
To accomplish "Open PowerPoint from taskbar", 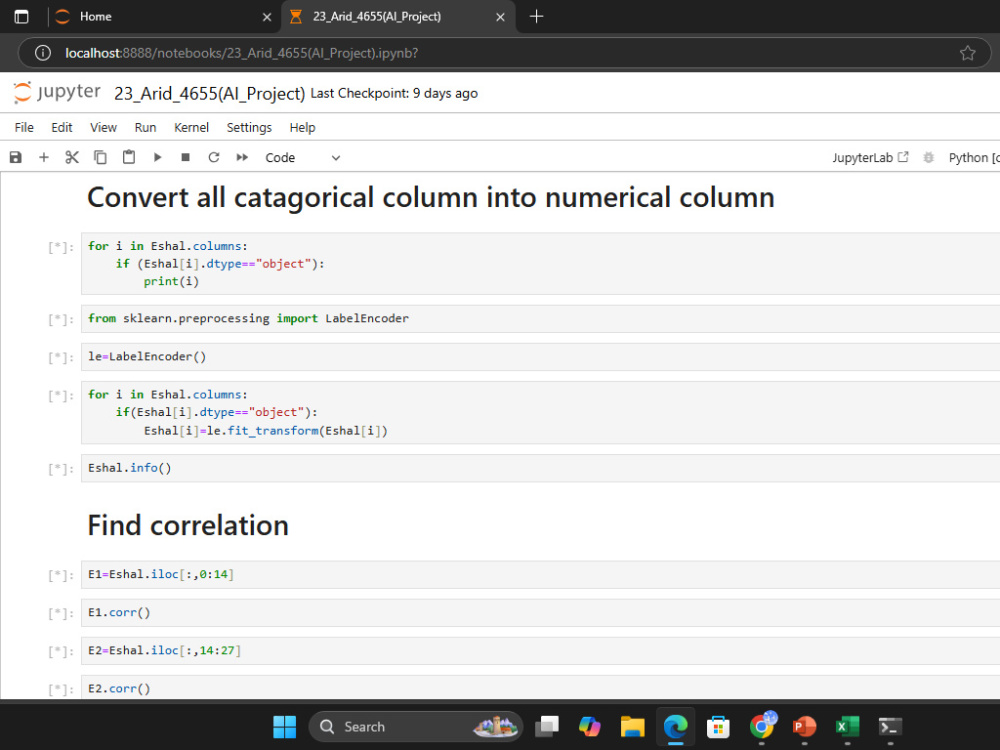I will coord(804,726).
